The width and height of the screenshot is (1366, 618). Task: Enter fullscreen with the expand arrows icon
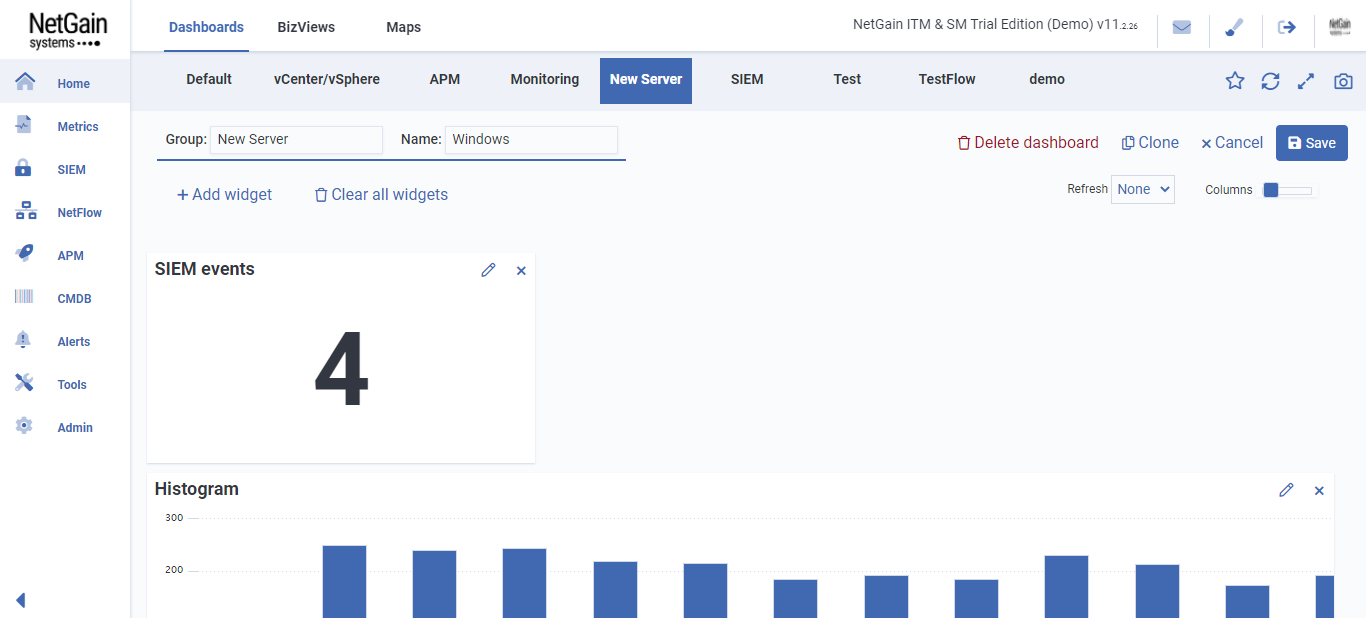[1306, 81]
